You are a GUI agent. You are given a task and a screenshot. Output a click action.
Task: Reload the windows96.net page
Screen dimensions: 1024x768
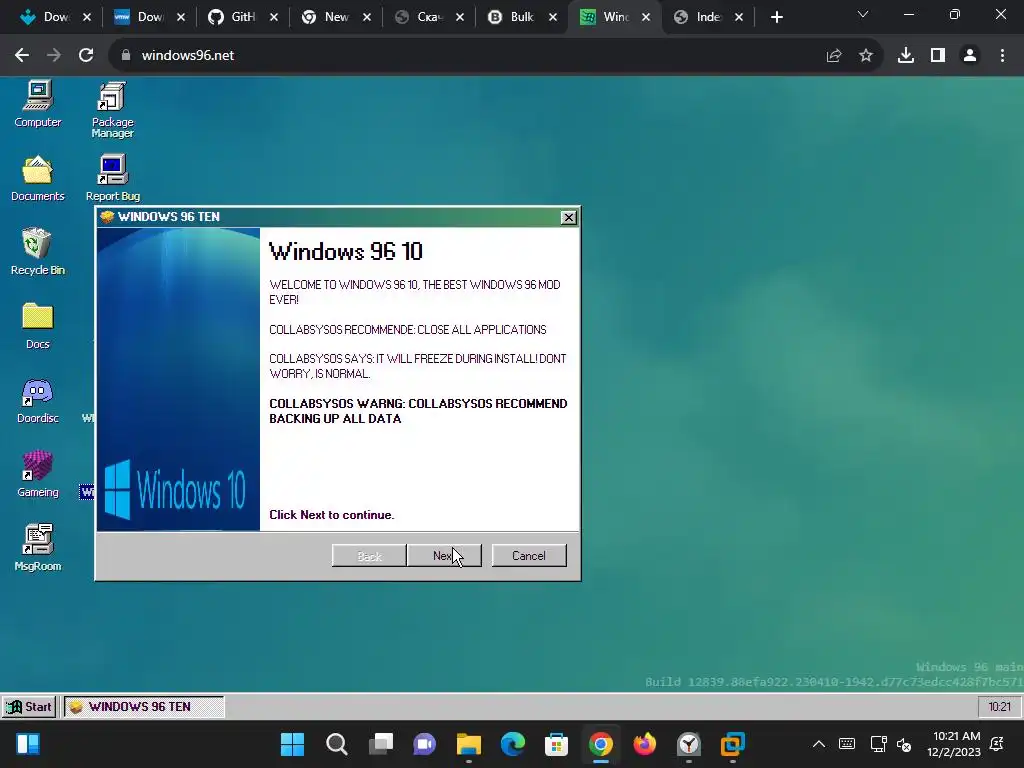(86, 56)
